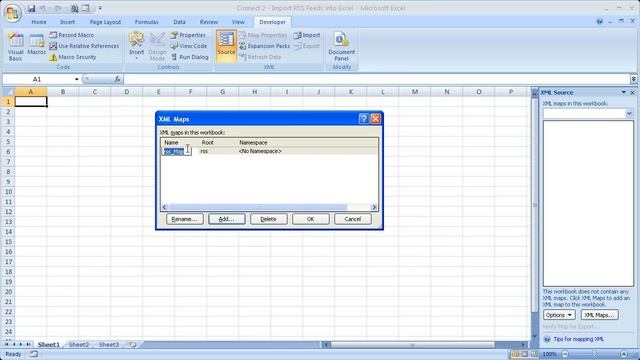The width and height of the screenshot is (640, 360).
Task: Open XML Source pane menu arrow
Action: tap(624, 93)
